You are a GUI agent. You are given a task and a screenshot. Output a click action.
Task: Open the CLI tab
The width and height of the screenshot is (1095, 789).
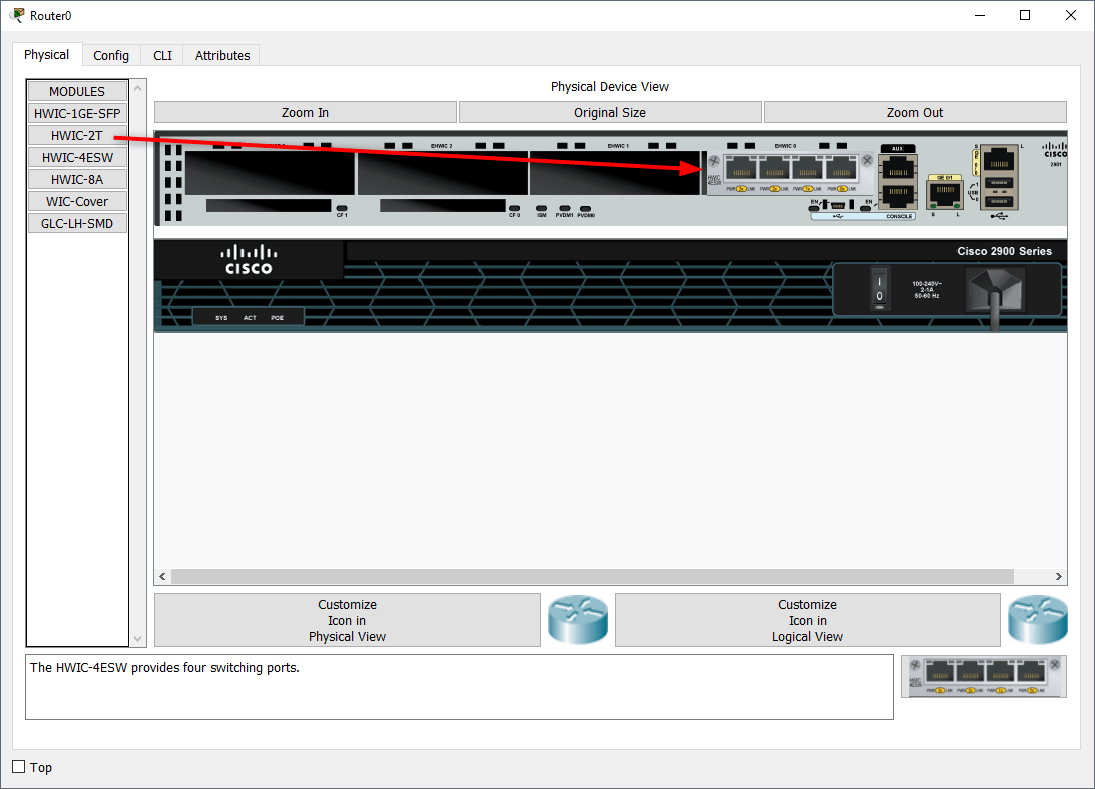[162, 55]
